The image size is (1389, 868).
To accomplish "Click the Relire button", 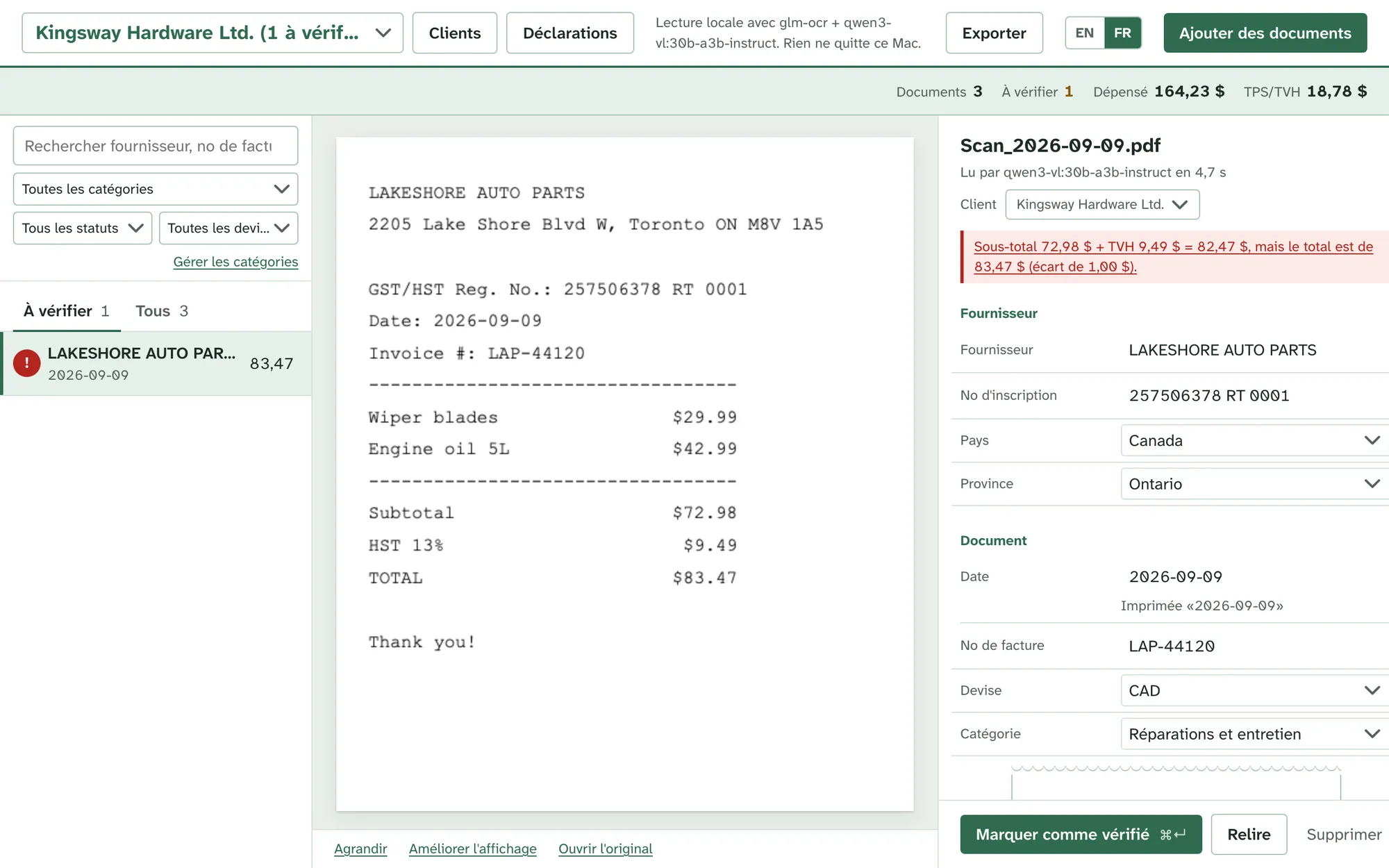I will click(x=1249, y=834).
